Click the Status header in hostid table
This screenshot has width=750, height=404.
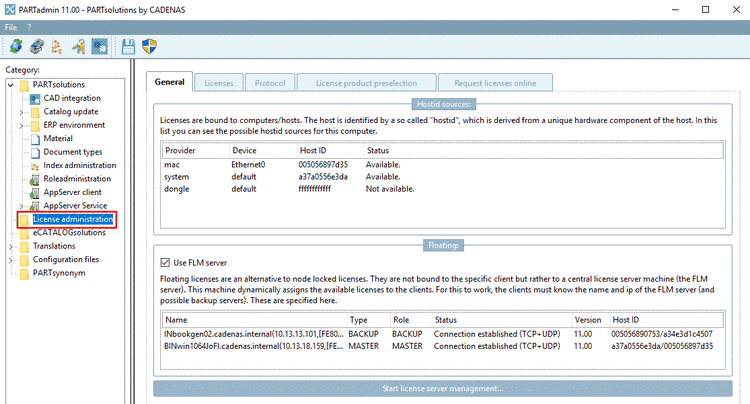tap(543, 151)
